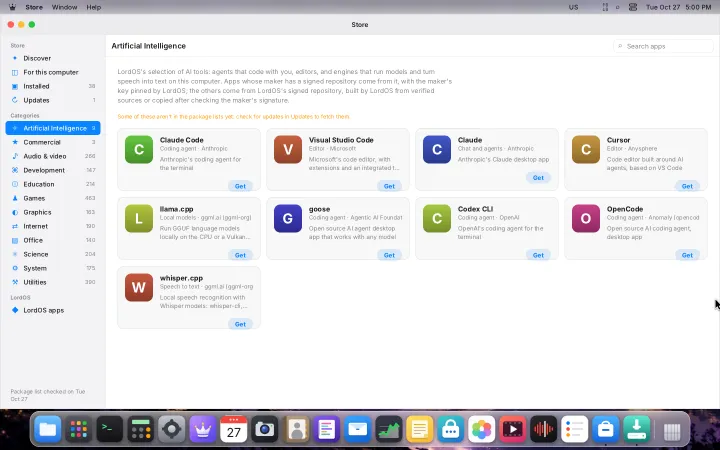Get llama.cpp
The height and width of the screenshot is (450, 720).
pyautogui.click(x=240, y=255)
